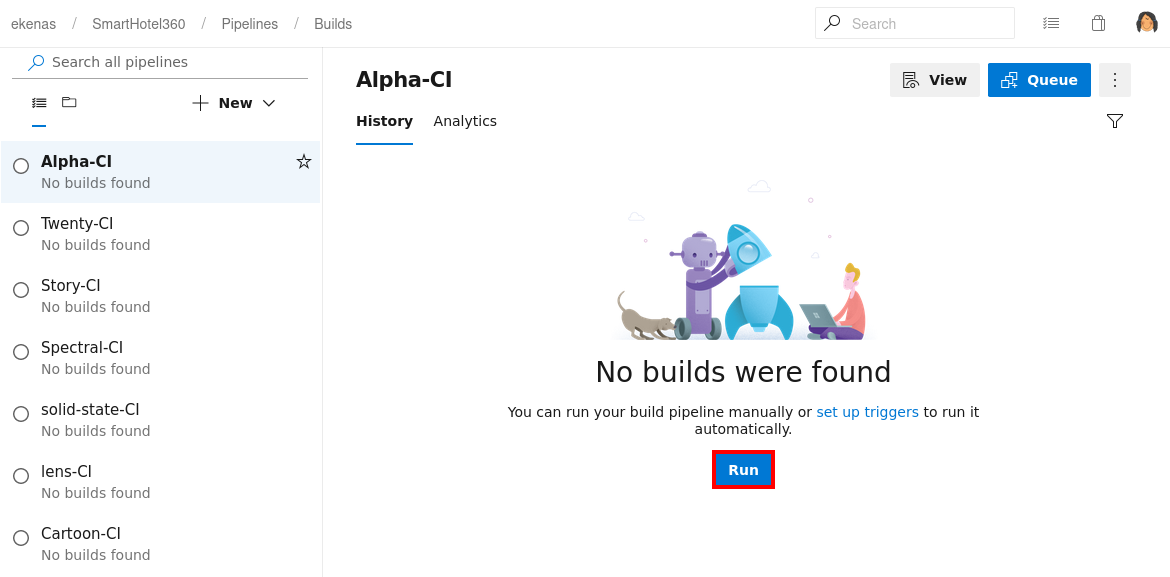Select the History tab

(x=384, y=121)
